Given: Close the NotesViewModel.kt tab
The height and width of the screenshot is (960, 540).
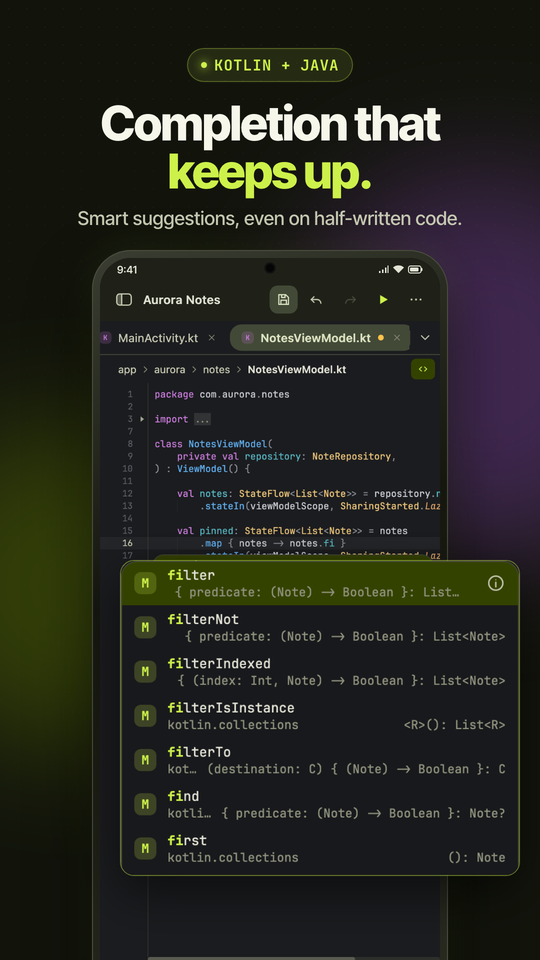Looking at the screenshot, I should click(397, 338).
